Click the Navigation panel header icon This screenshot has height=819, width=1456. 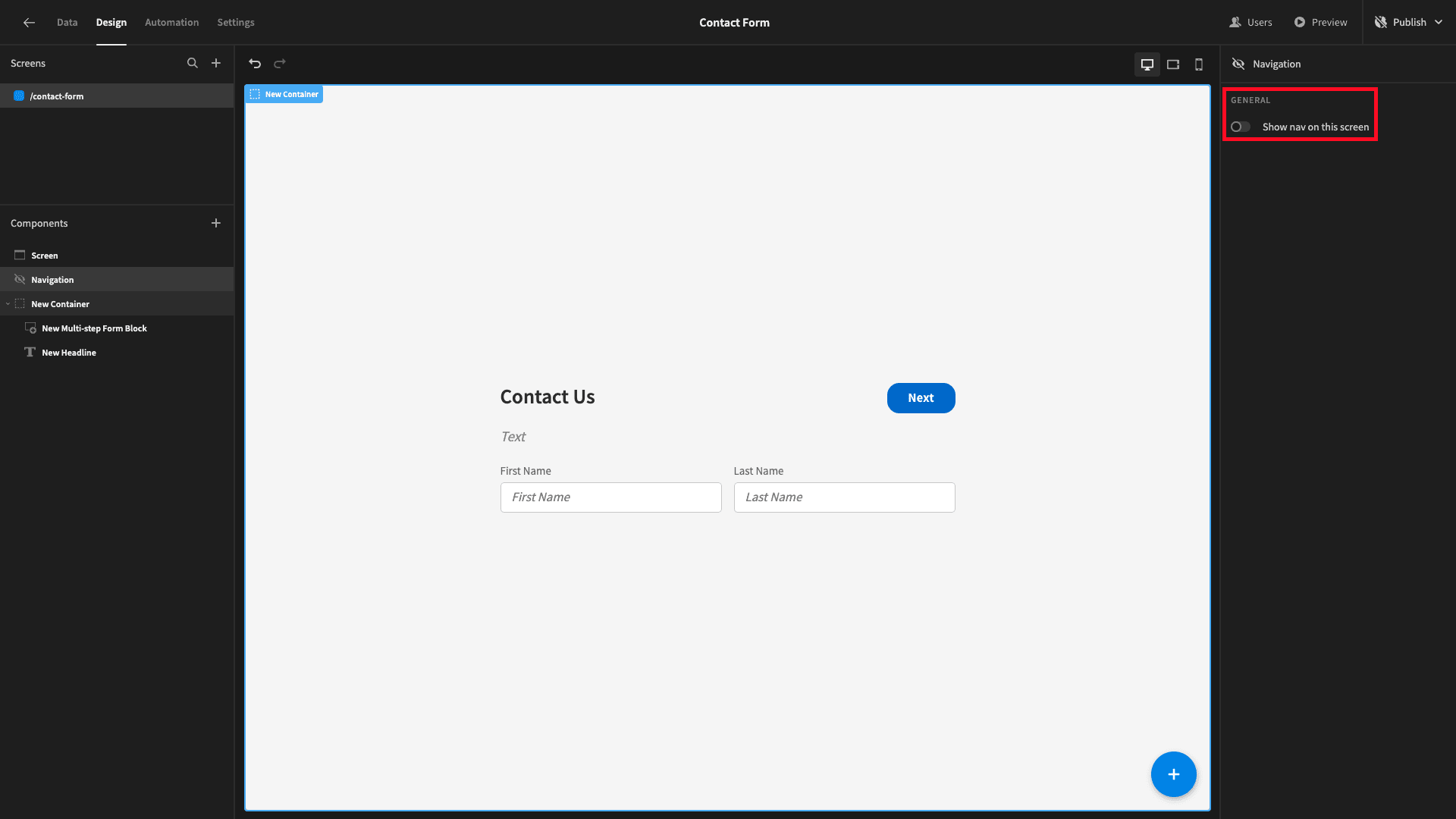[x=1238, y=64]
